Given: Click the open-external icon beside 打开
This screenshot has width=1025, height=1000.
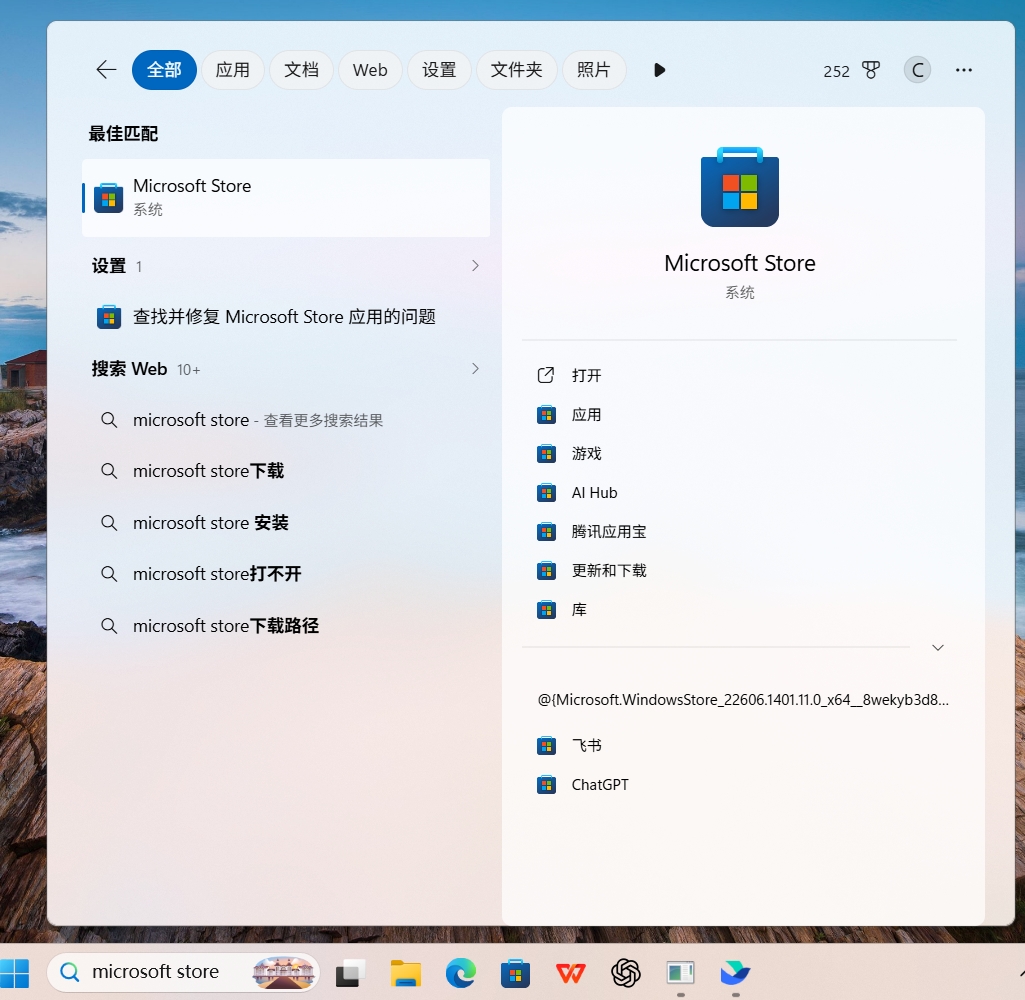Looking at the screenshot, I should tap(546, 375).
